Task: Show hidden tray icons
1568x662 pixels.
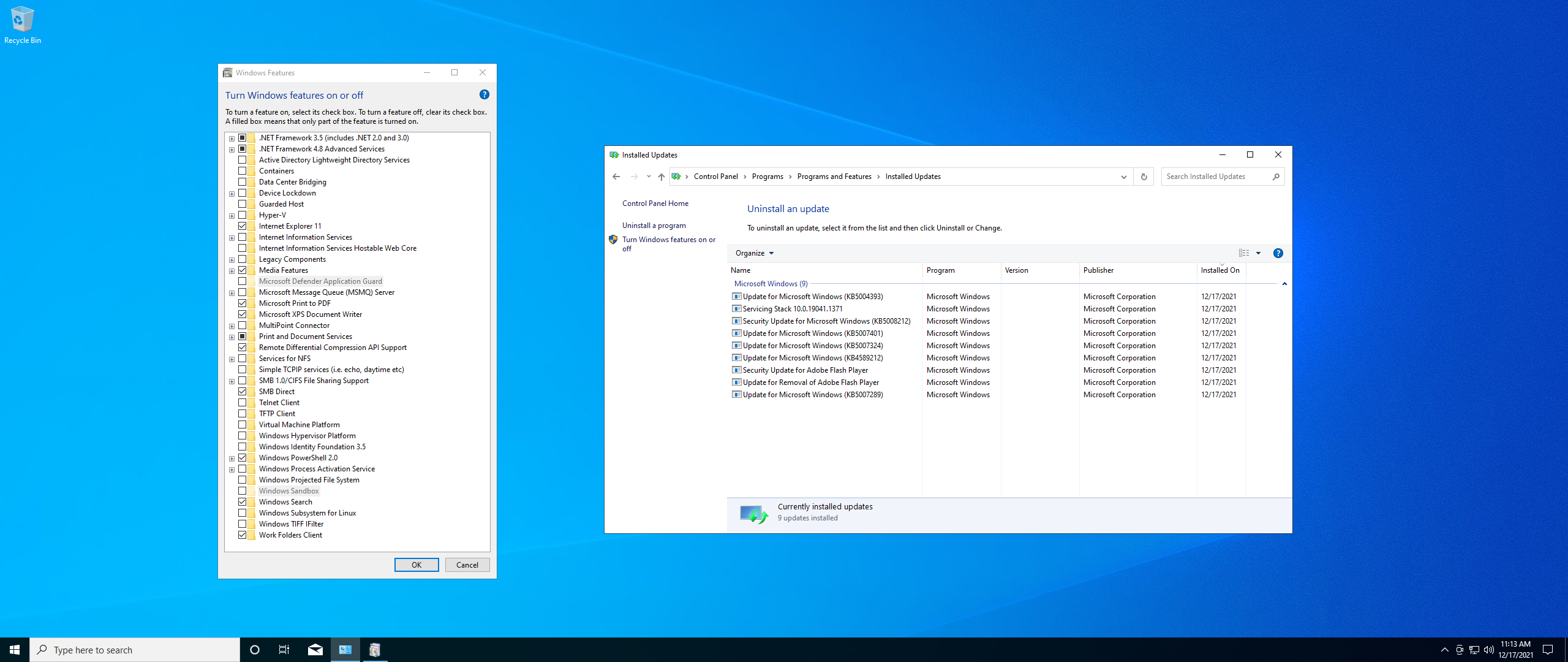Action: [x=1445, y=650]
